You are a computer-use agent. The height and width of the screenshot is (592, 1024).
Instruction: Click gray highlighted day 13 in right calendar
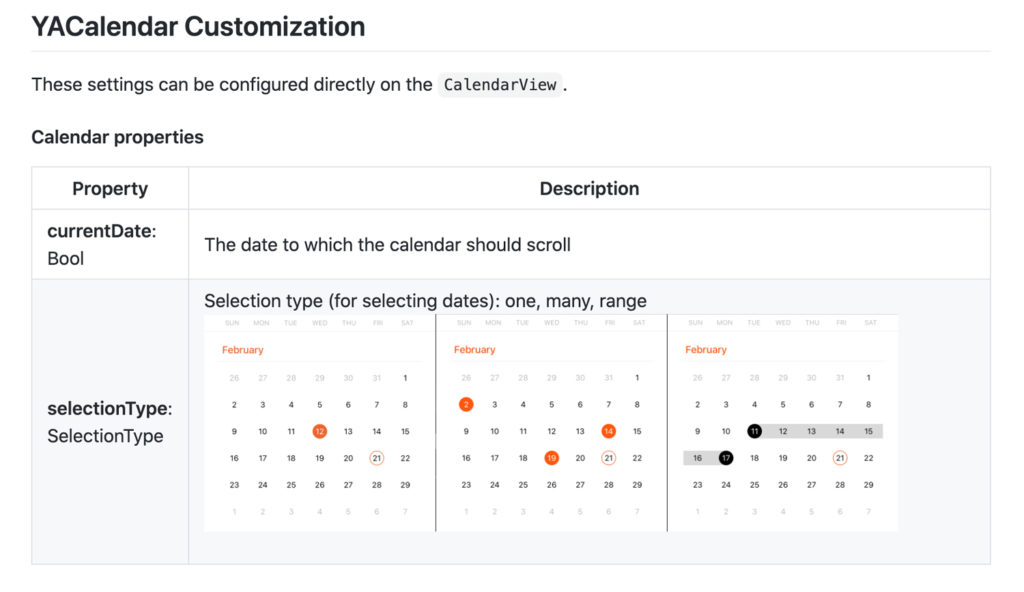pos(811,431)
